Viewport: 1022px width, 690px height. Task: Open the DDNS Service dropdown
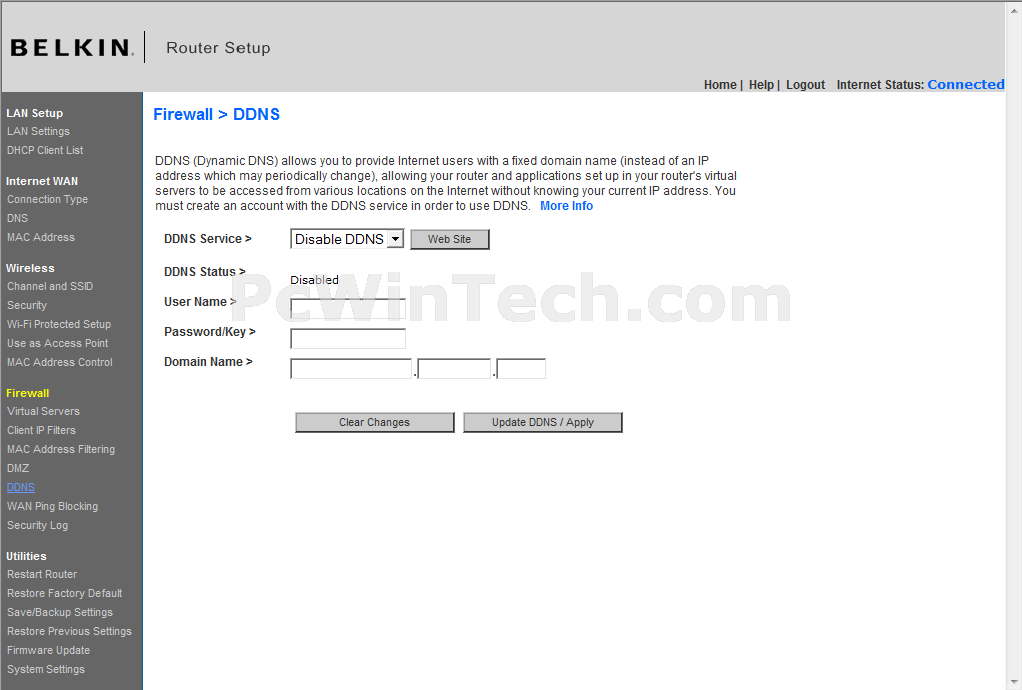pos(347,239)
